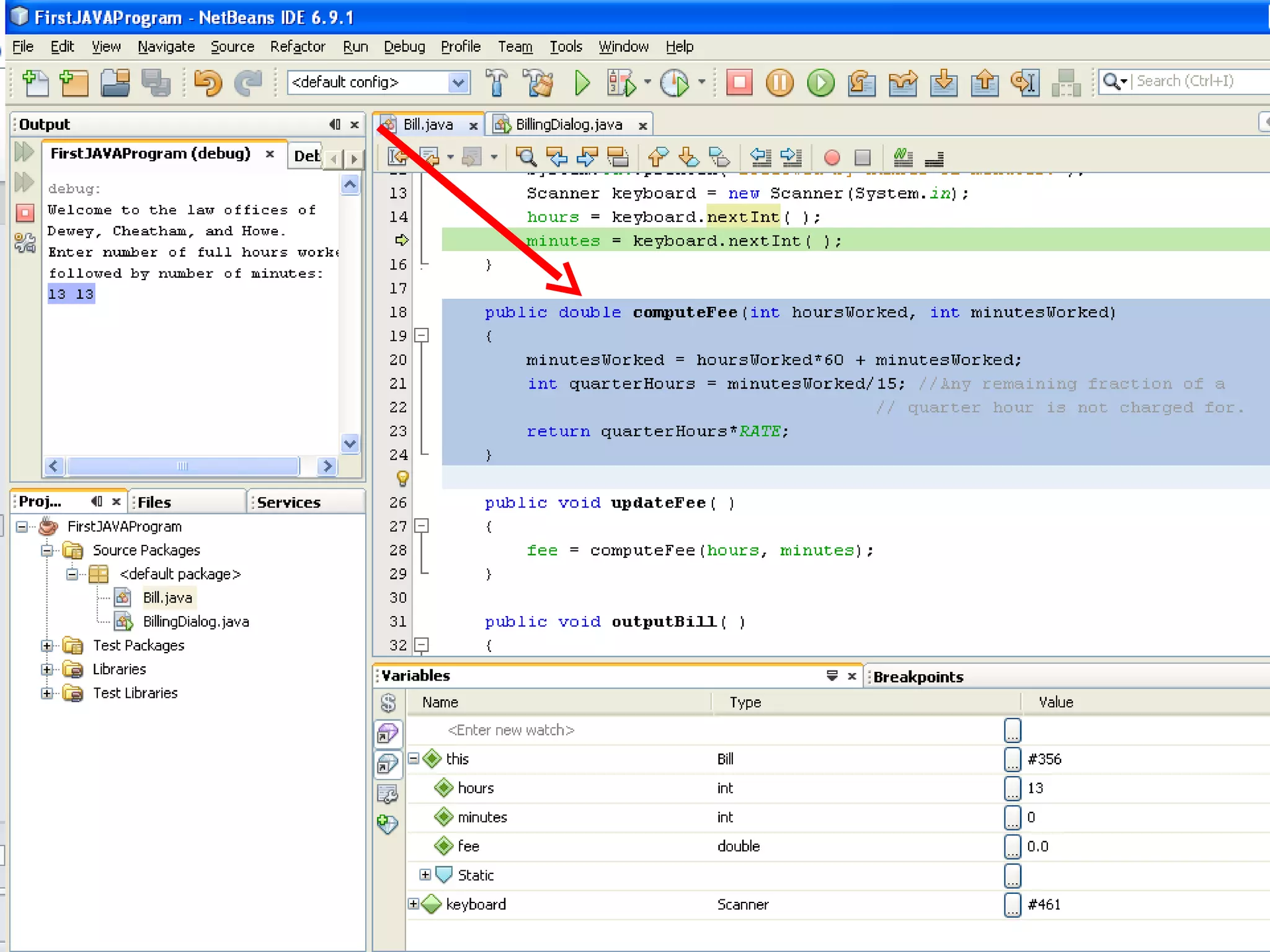1270x952 pixels.
Task: Click the Undo icon in toolbar
Action: click(x=208, y=82)
